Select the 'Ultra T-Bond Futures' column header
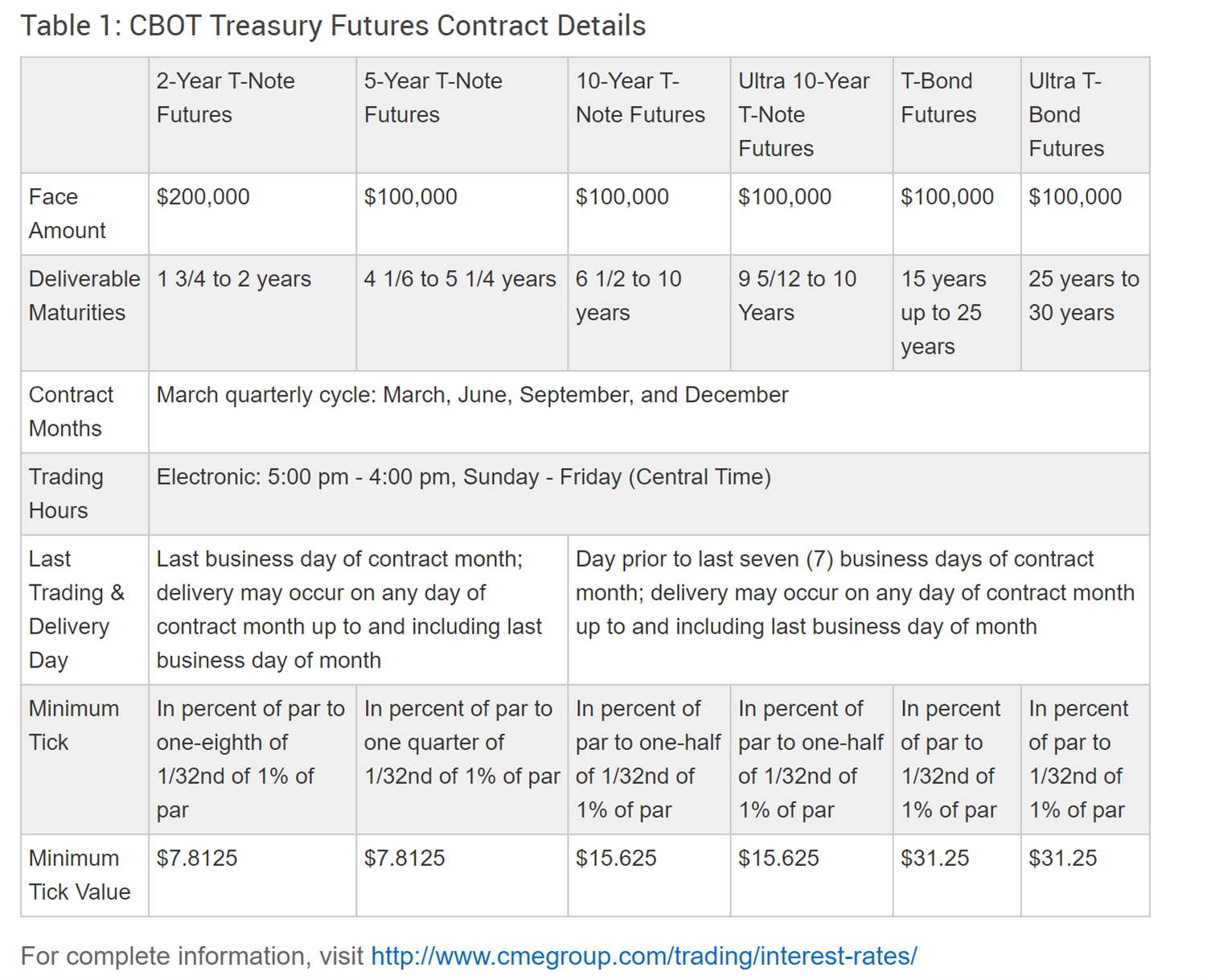Image resolution: width=1211 pixels, height=980 pixels. coord(1085,115)
